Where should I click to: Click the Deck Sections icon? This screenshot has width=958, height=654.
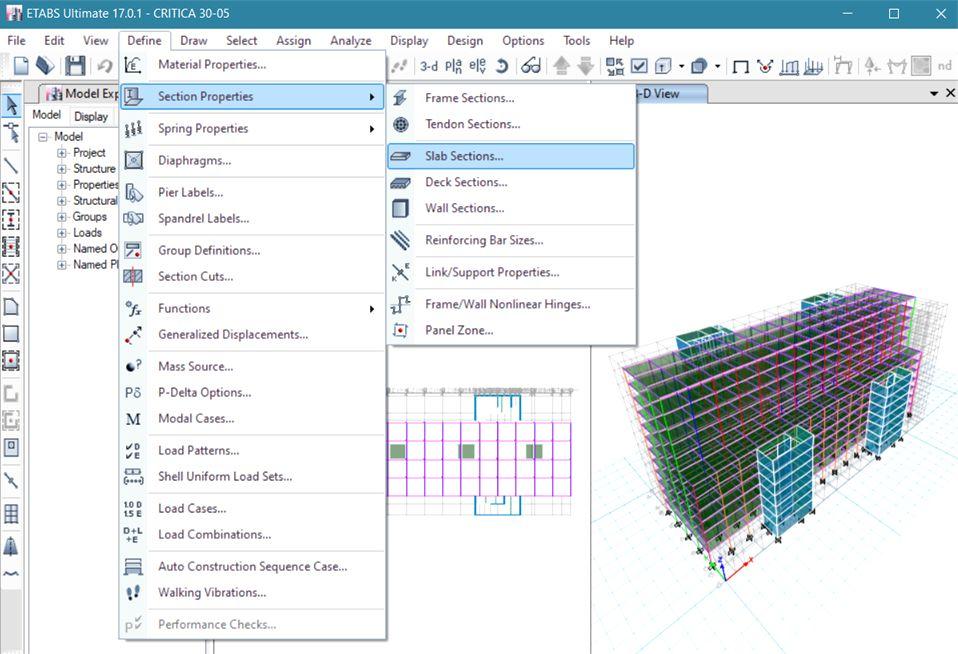coord(400,183)
